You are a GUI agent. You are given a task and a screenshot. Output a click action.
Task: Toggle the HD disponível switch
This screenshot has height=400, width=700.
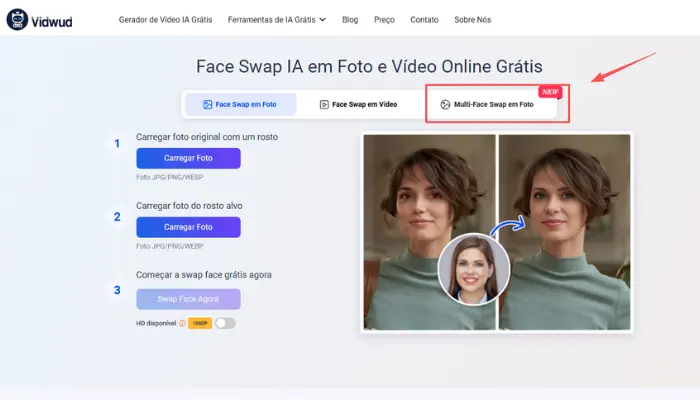point(225,323)
